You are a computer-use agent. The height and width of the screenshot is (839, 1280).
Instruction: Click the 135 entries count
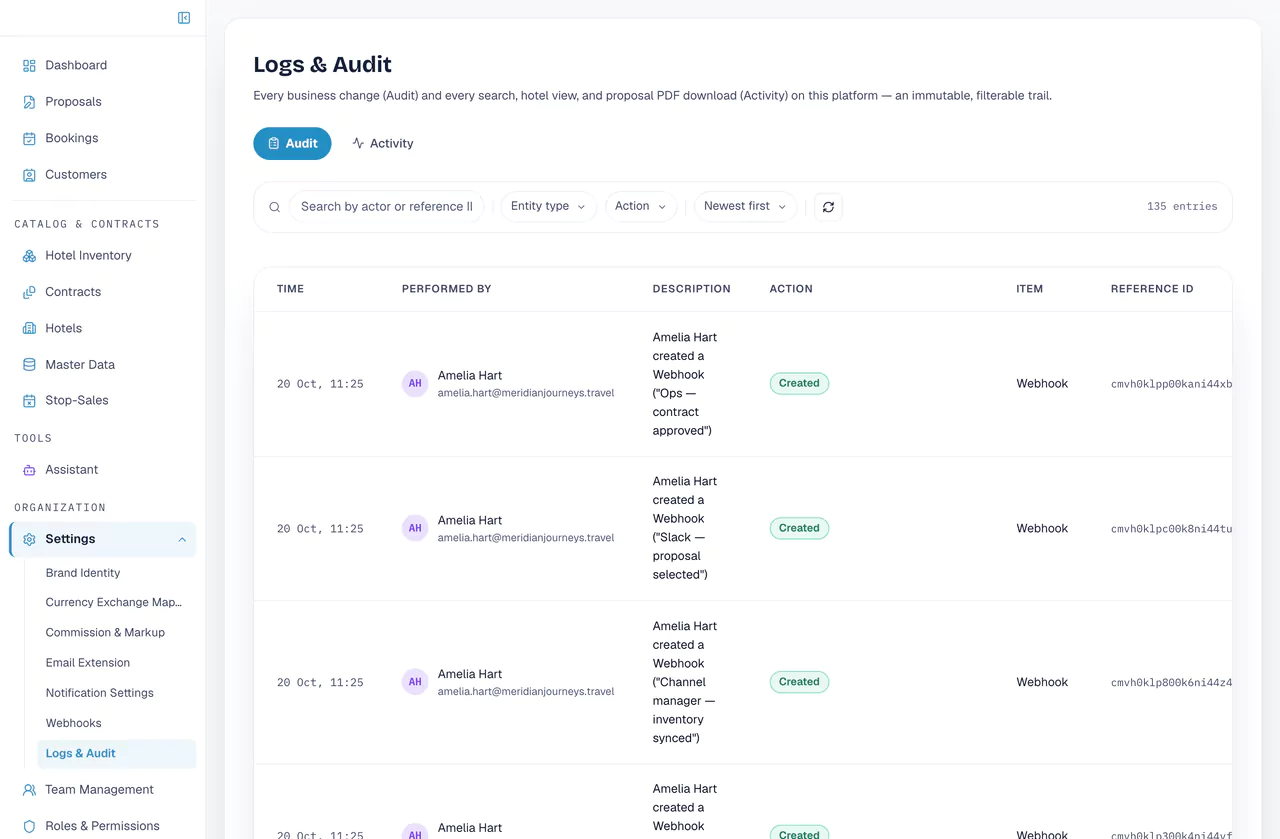pyautogui.click(x=1182, y=206)
